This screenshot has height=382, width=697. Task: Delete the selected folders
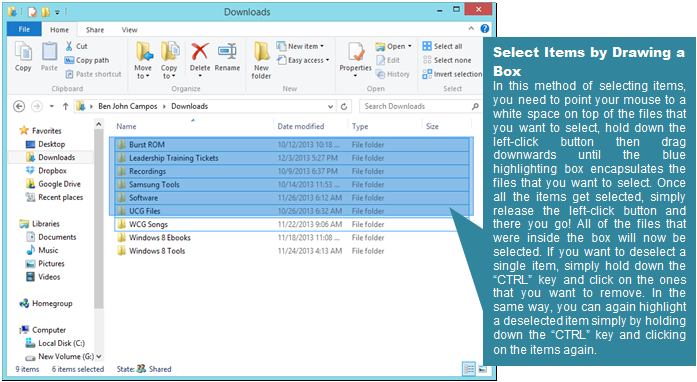[x=200, y=59]
